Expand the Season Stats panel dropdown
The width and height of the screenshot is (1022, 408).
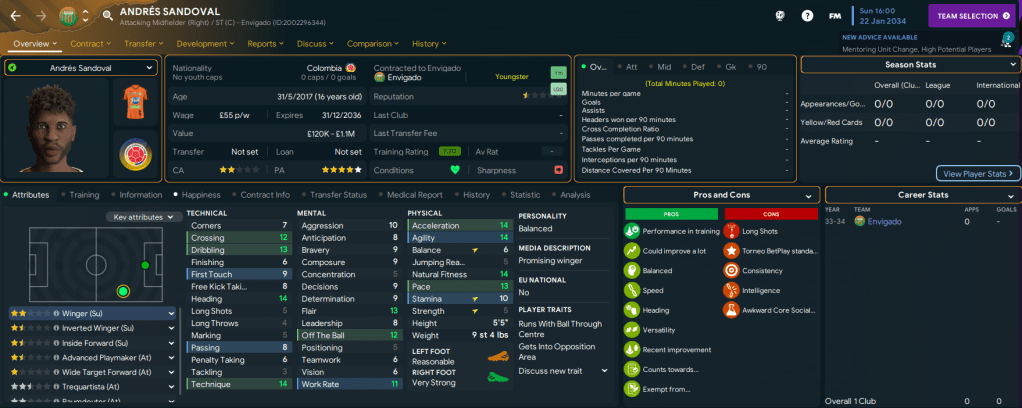tap(1011, 64)
